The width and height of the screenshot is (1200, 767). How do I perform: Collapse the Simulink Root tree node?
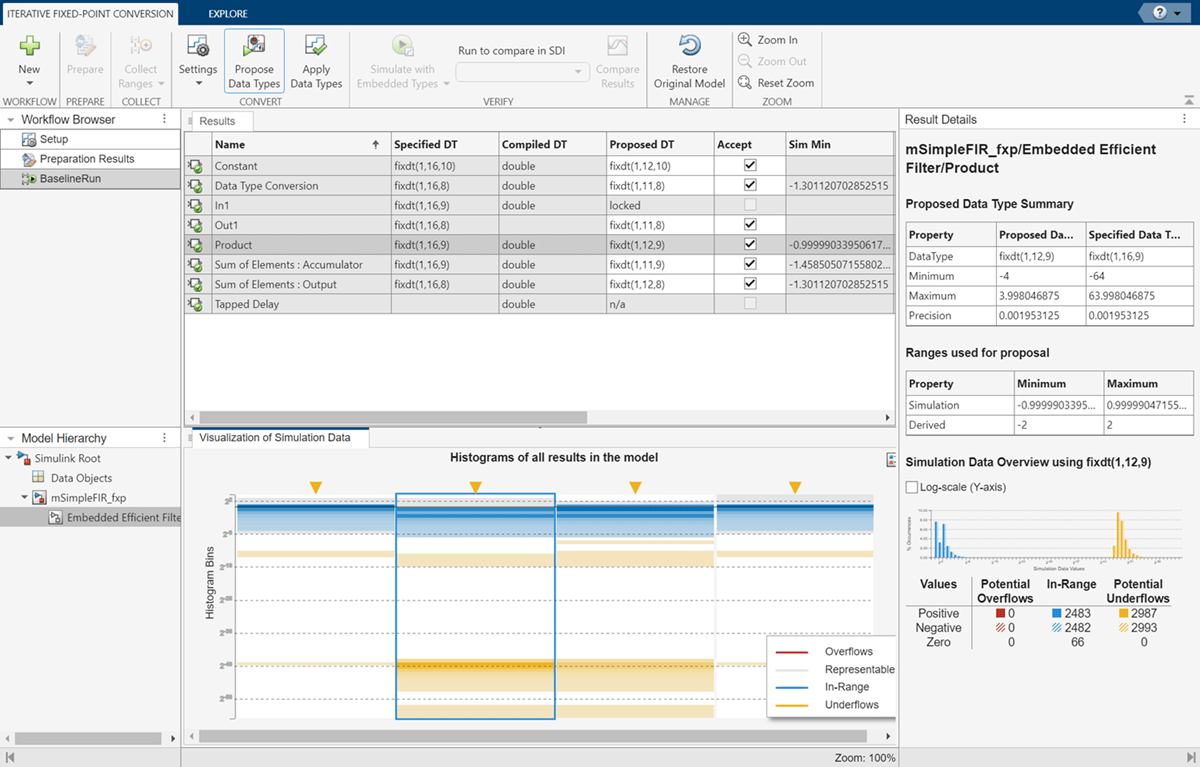pyautogui.click(x=9, y=458)
